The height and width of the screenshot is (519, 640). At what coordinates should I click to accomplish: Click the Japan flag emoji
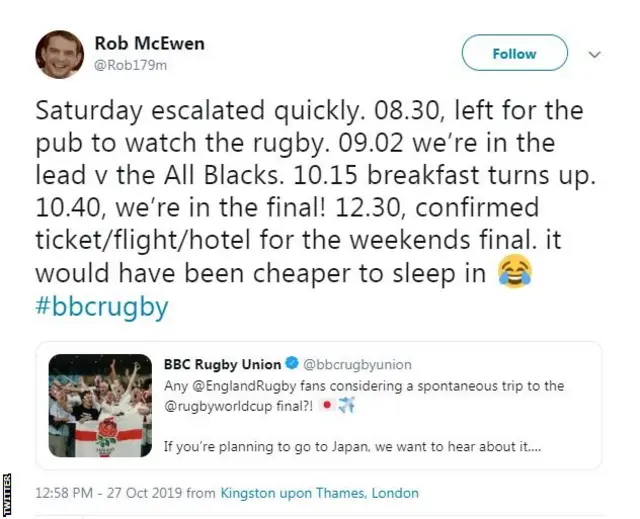click(327, 406)
